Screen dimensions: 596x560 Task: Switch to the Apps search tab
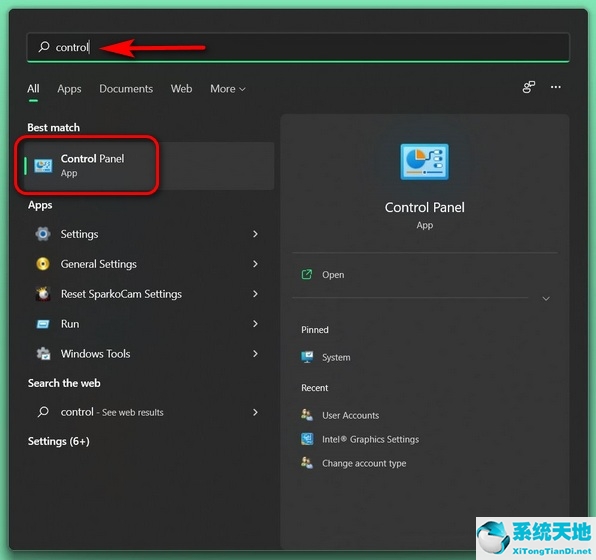[x=69, y=89]
